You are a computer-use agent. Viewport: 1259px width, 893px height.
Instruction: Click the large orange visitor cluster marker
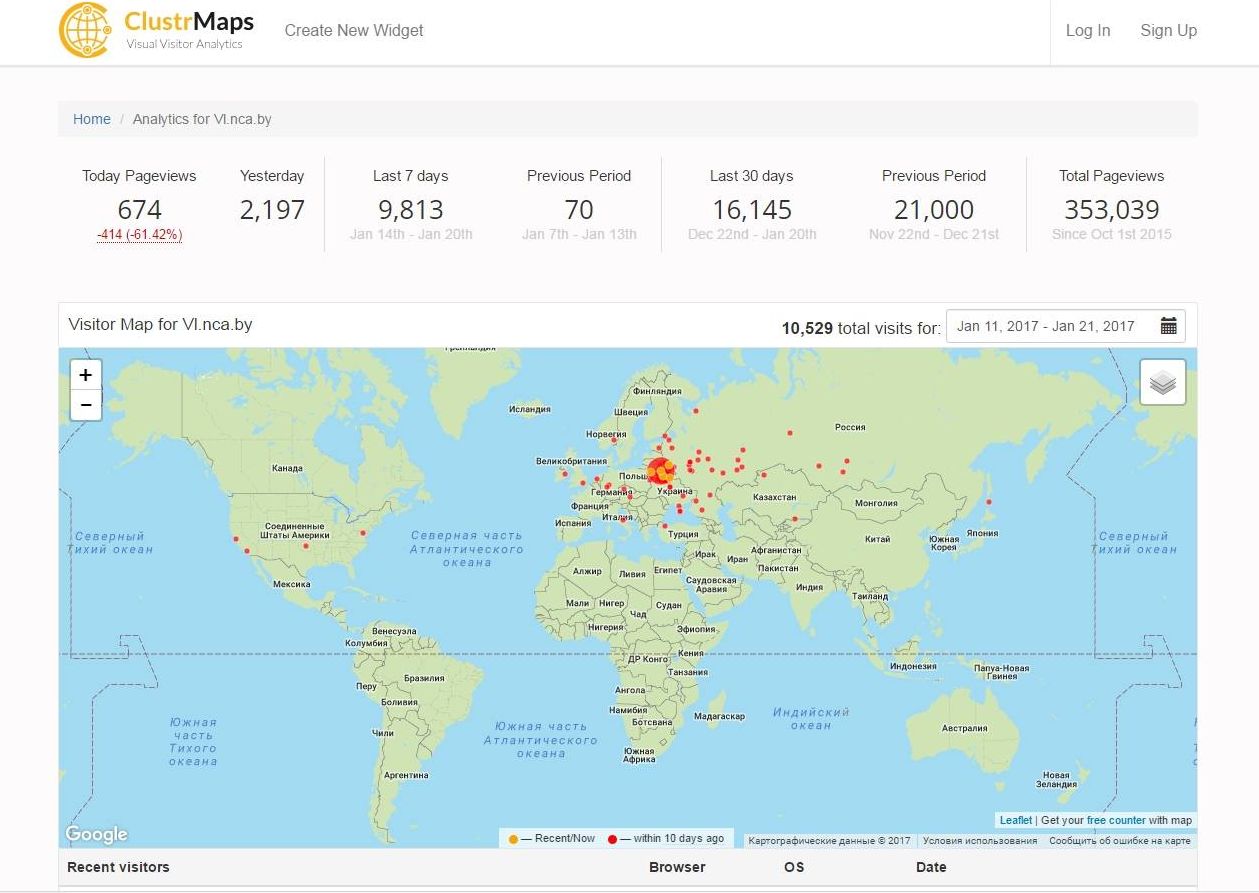[x=660, y=470]
